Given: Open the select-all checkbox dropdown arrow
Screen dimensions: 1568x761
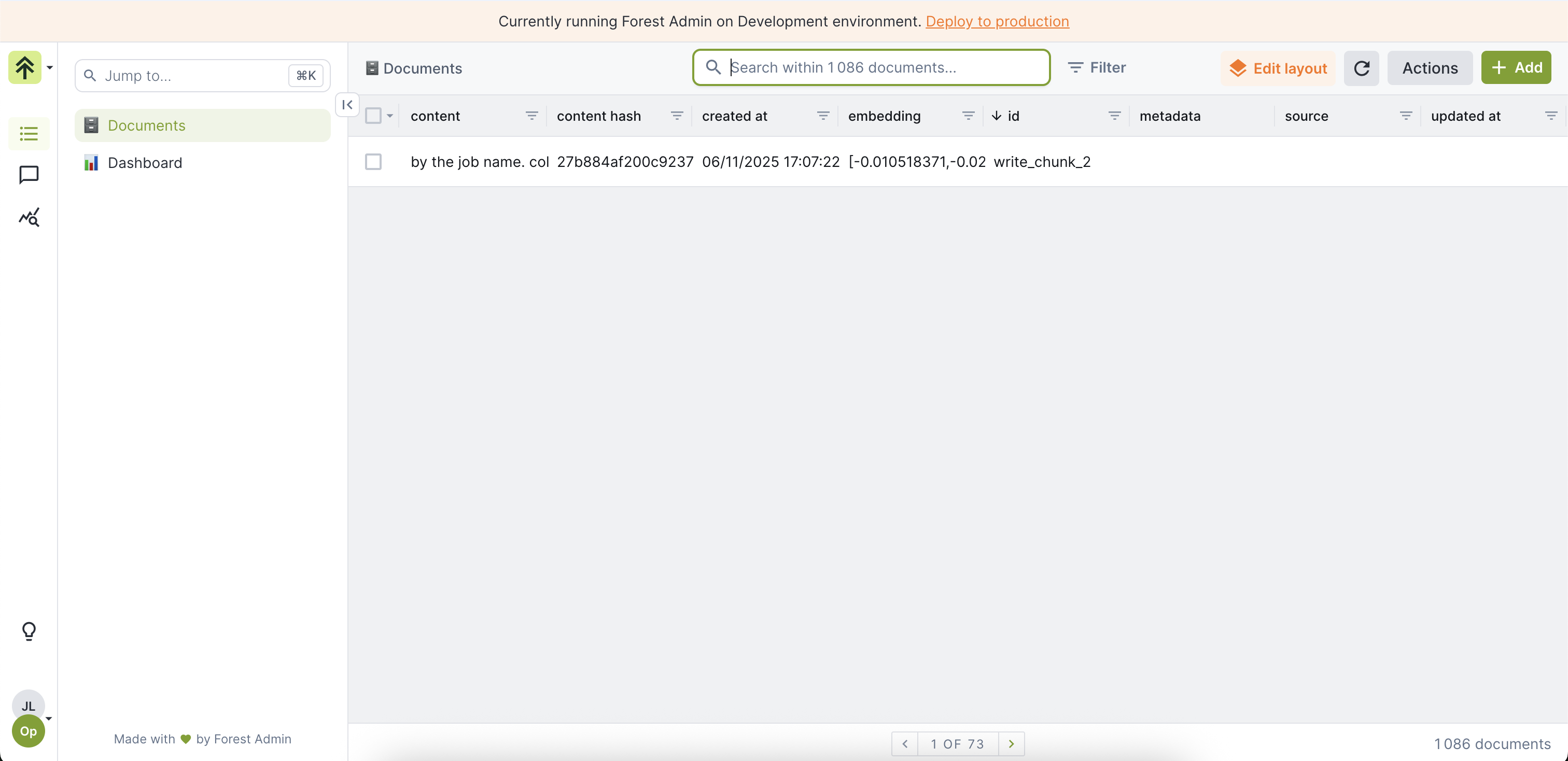Looking at the screenshot, I should click(389, 116).
